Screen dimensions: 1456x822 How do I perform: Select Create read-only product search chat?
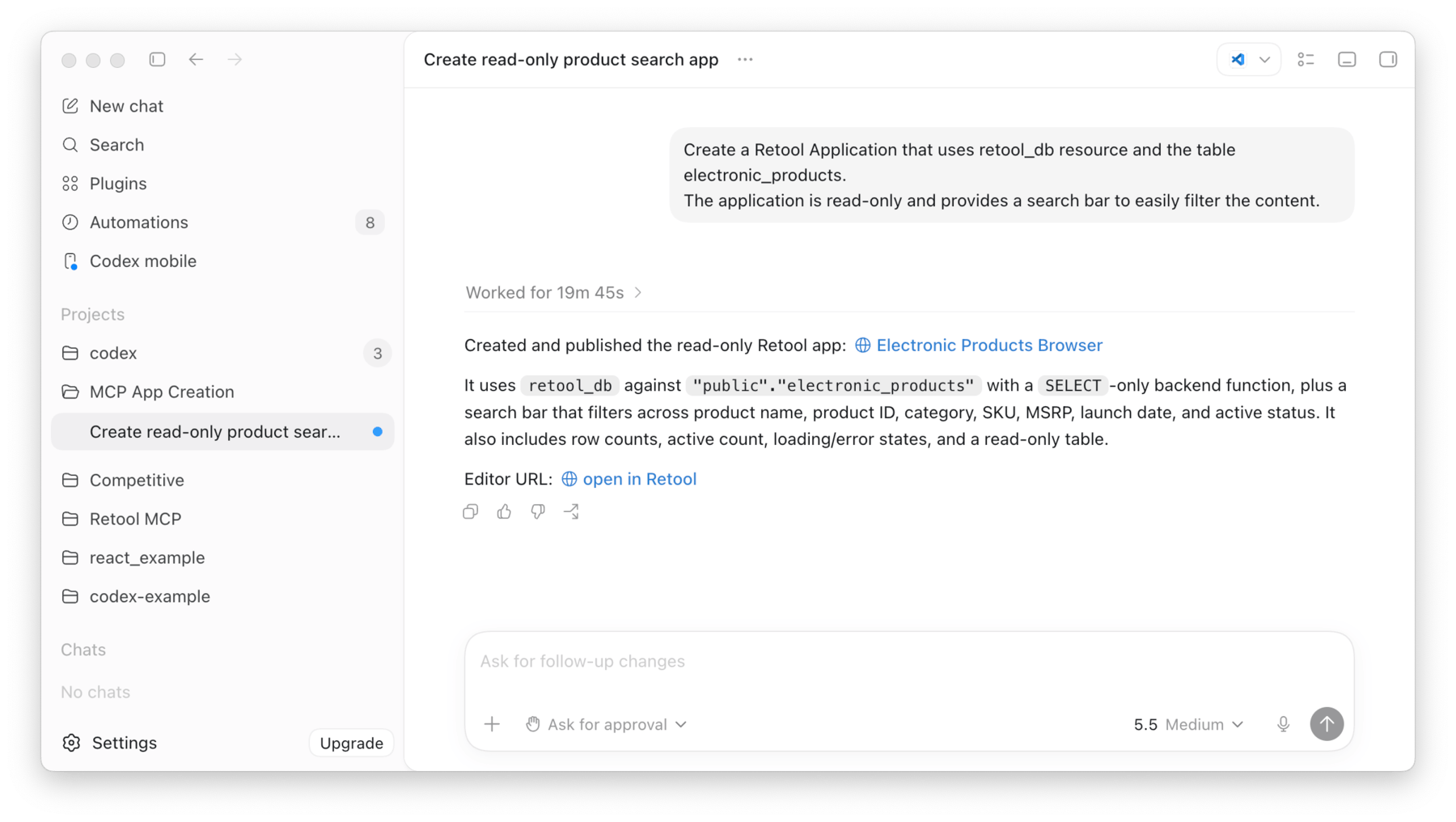coord(222,431)
